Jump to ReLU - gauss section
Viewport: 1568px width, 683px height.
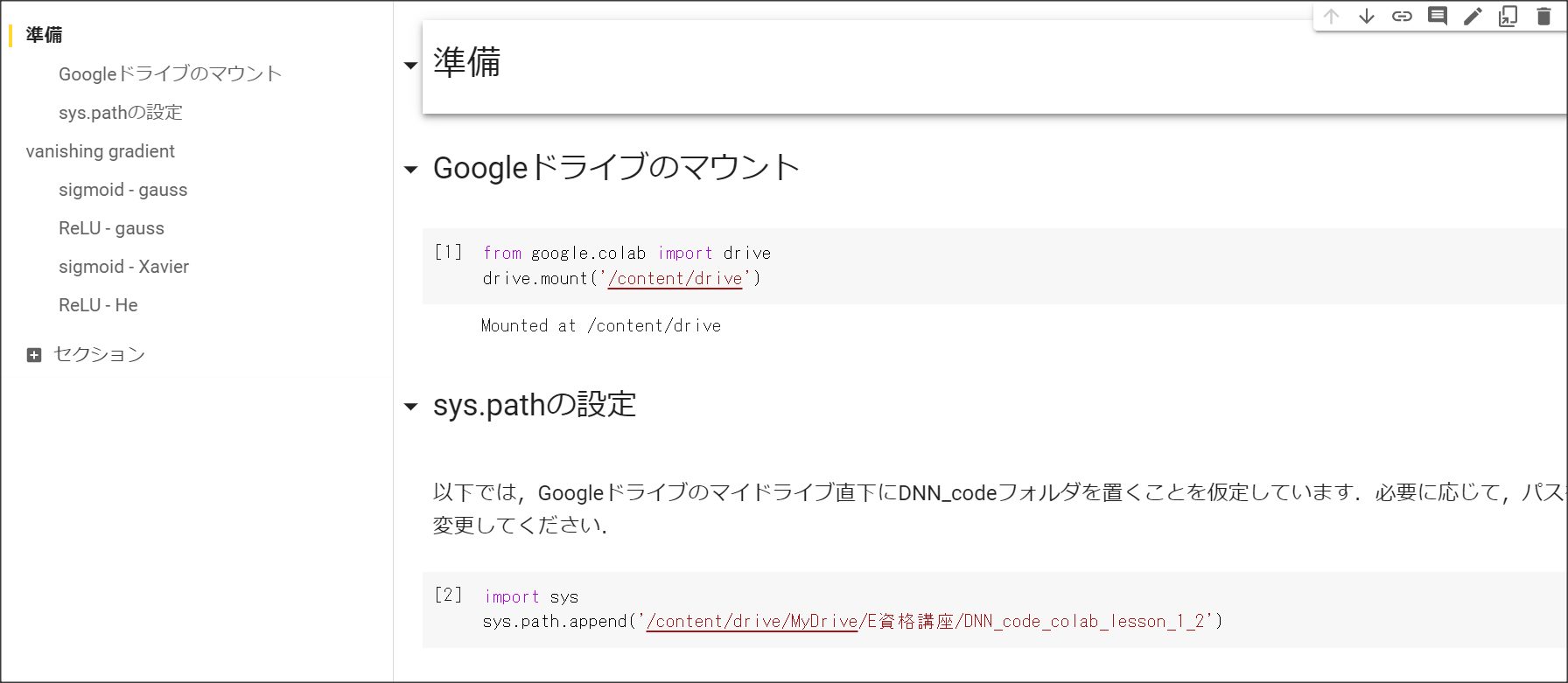(x=111, y=228)
